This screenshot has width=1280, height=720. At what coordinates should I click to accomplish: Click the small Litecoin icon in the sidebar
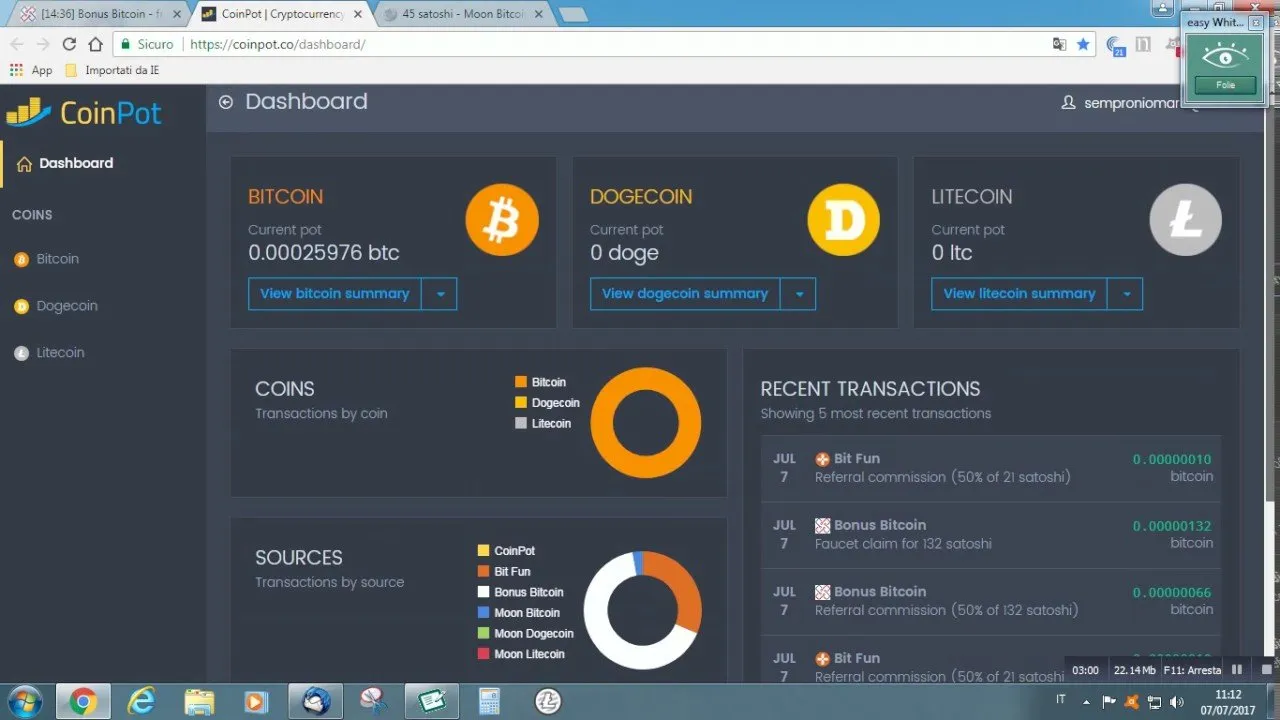coord(21,354)
